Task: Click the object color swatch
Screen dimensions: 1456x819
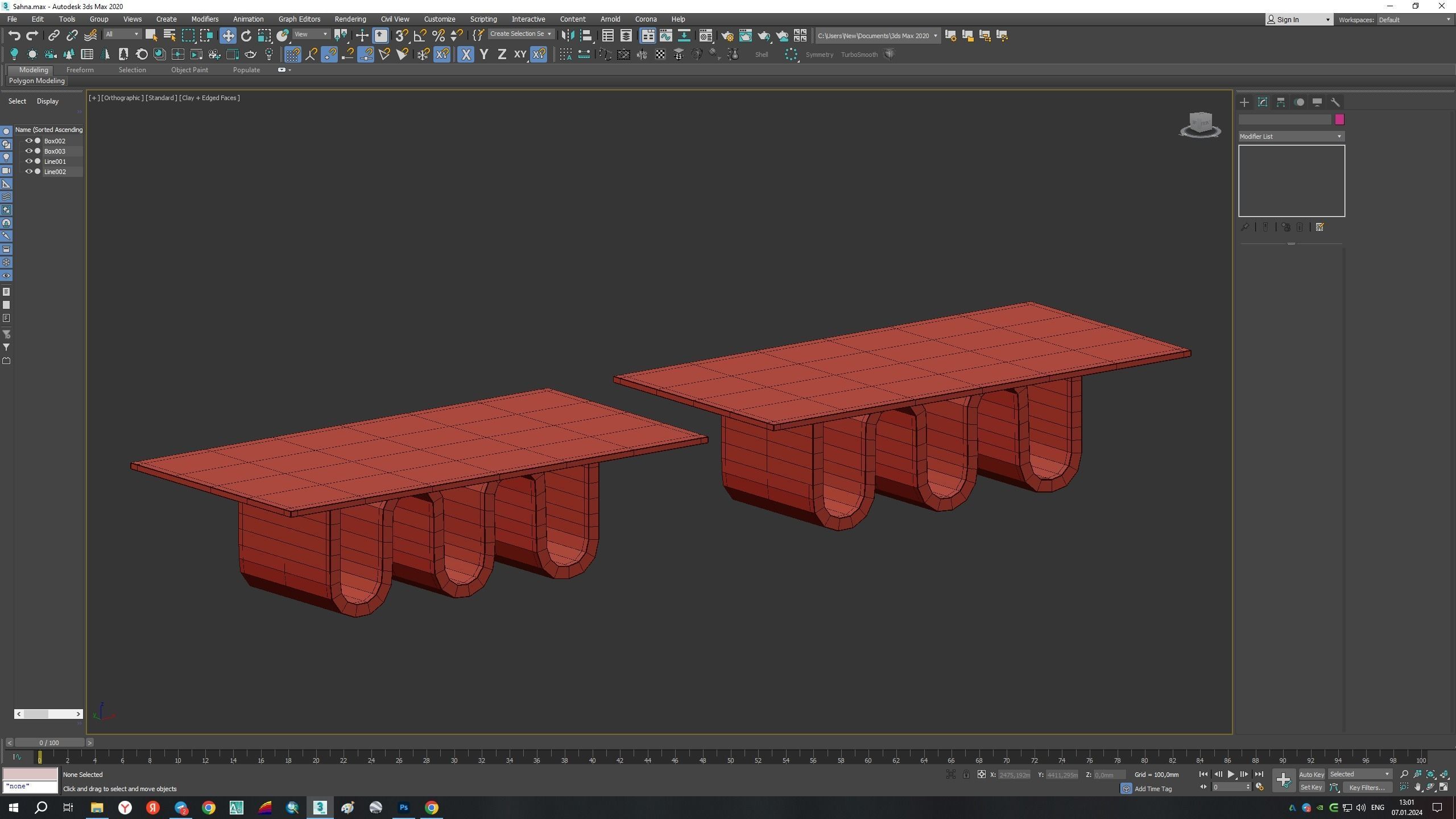Action: (x=1339, y=119)
